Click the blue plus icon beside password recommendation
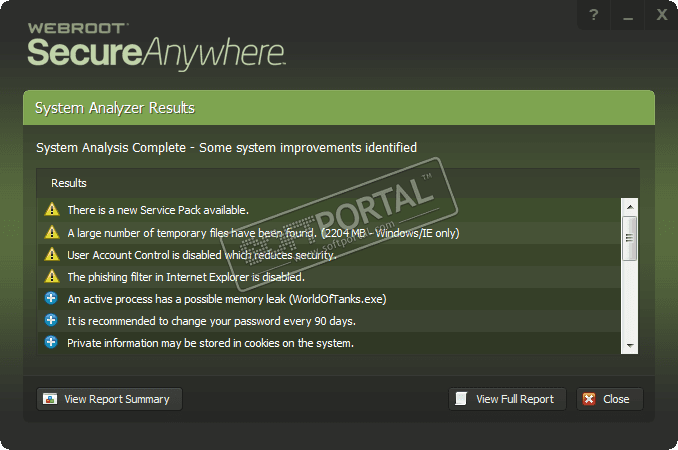 pos(51,320)
